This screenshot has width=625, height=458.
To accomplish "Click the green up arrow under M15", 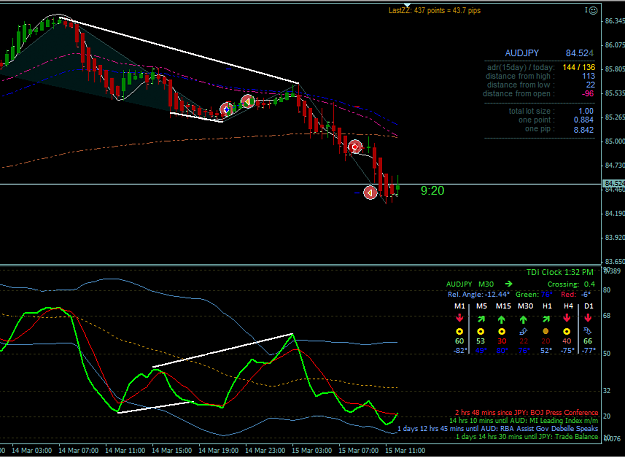I will pyautogui.click(x=501, y=319).
